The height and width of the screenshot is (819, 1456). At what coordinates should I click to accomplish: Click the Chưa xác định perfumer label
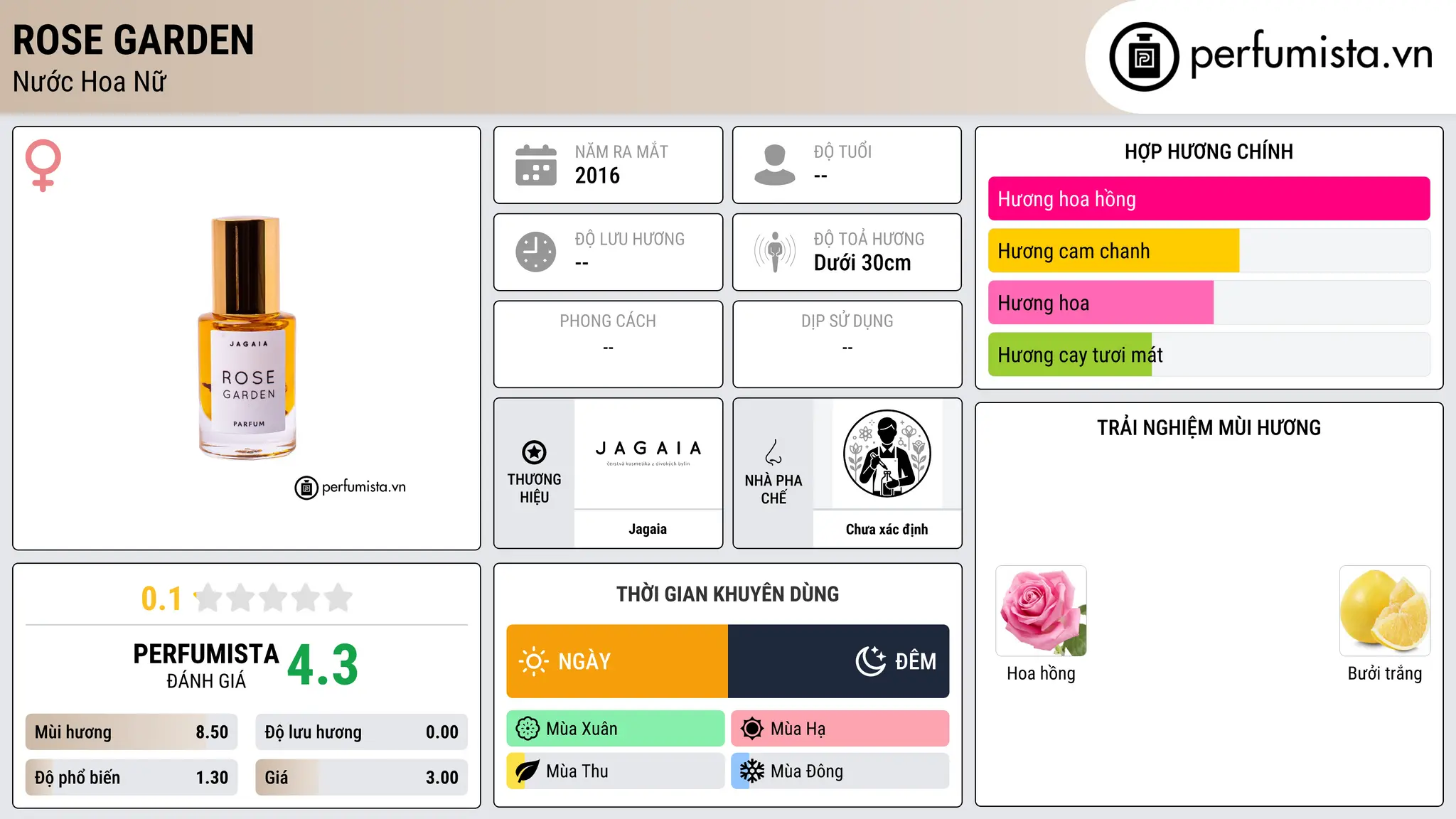point(887,529)
